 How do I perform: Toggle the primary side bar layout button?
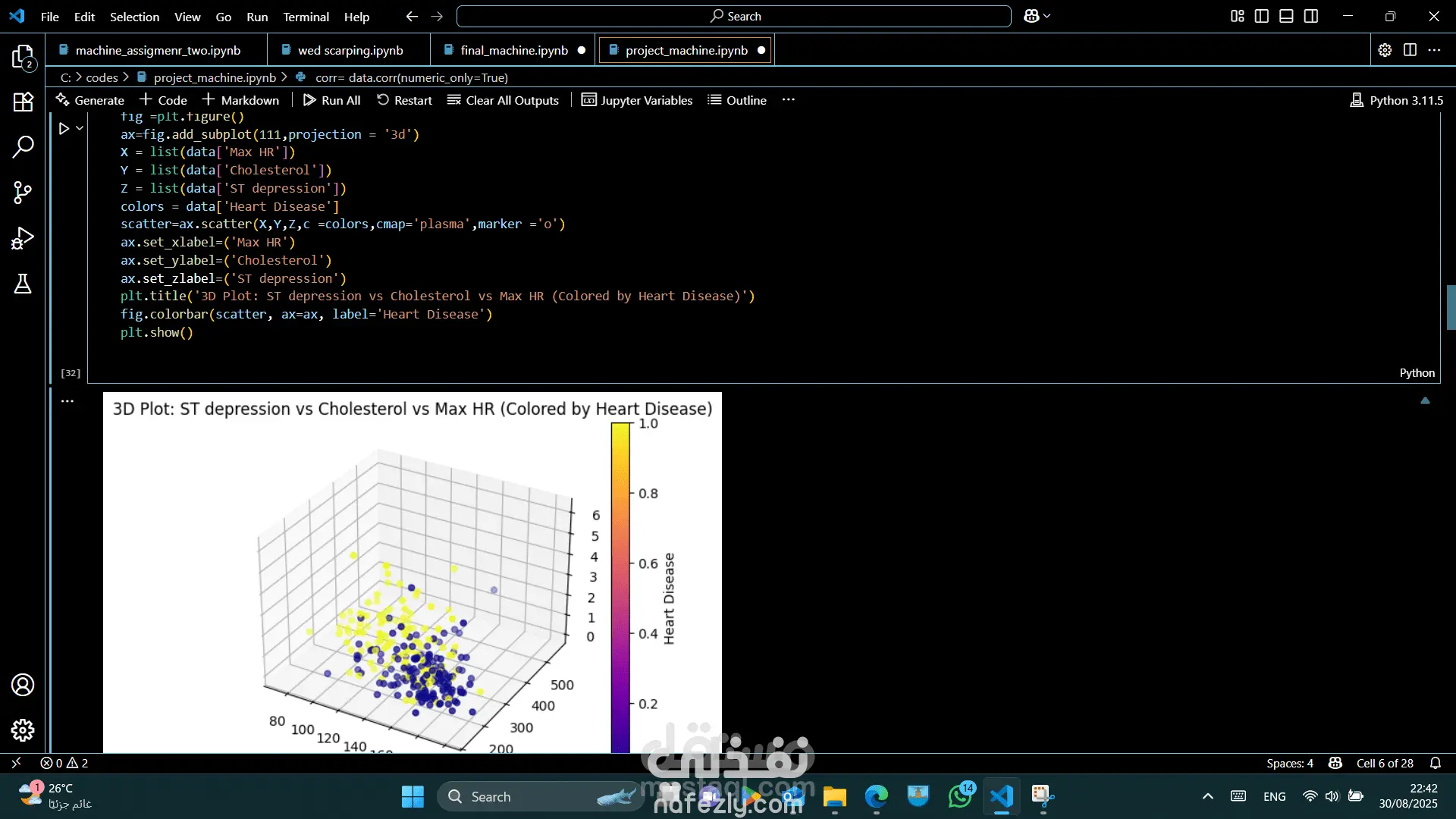tap(1262, 16)
